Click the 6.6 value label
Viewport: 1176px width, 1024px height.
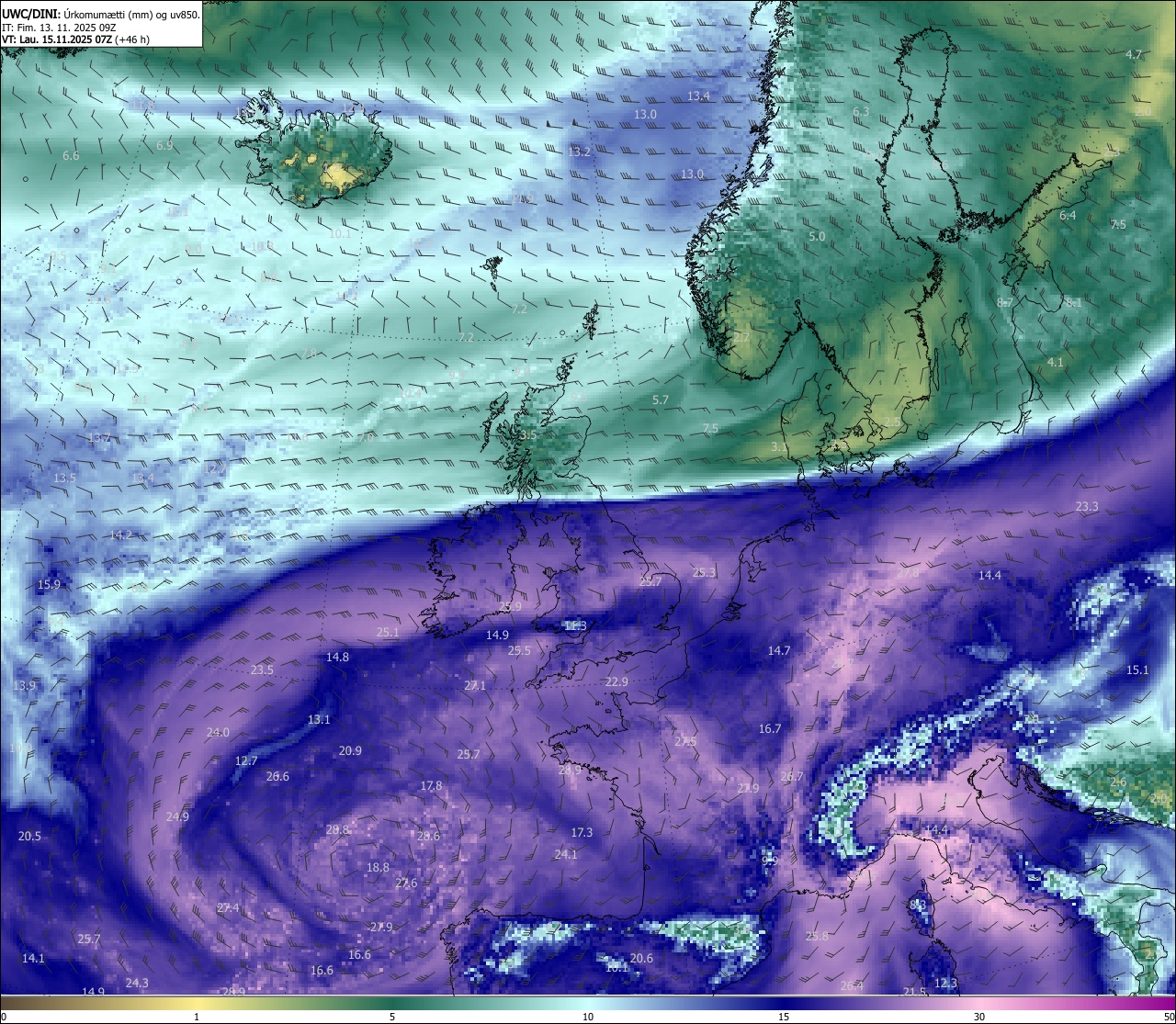coord(71,156)
